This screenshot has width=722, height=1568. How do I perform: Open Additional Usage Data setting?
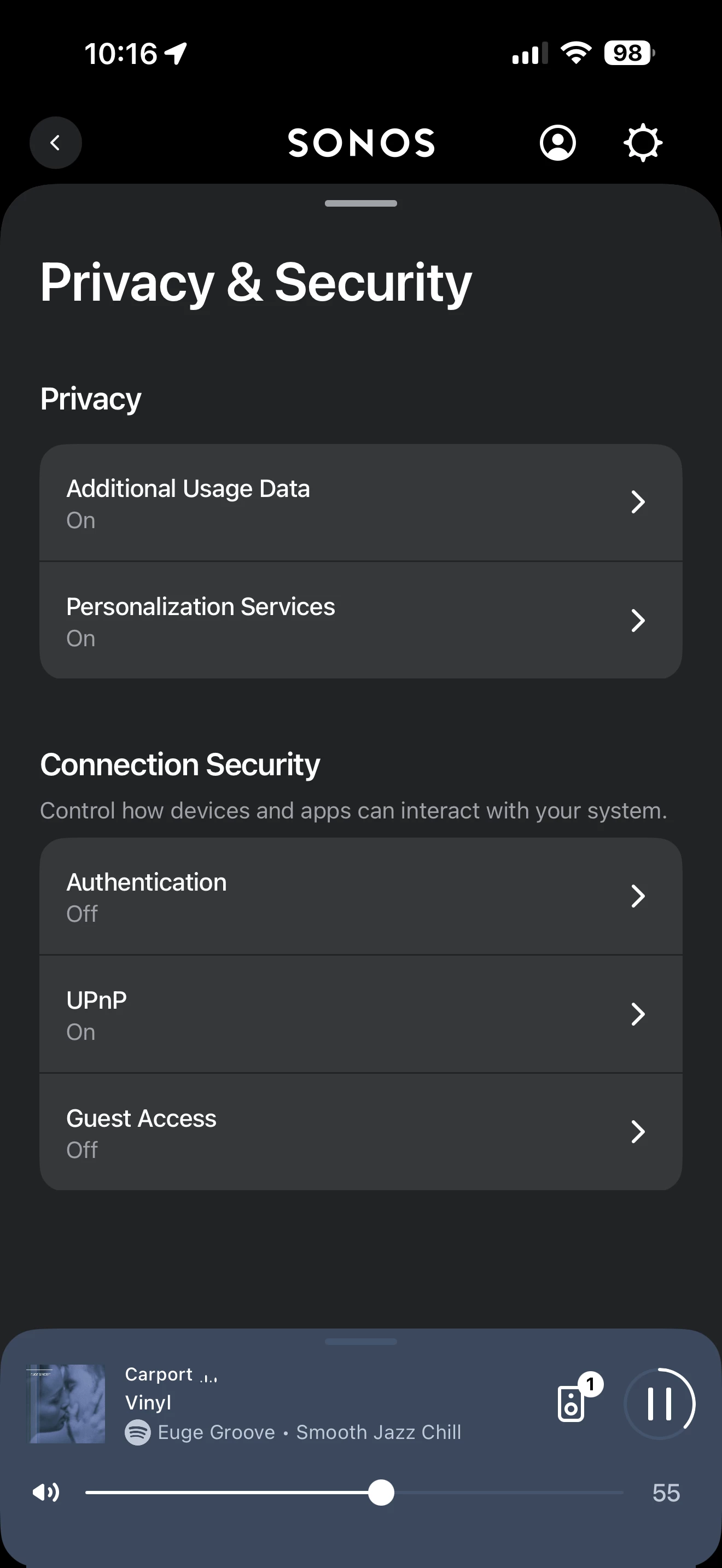click(360, 503)
